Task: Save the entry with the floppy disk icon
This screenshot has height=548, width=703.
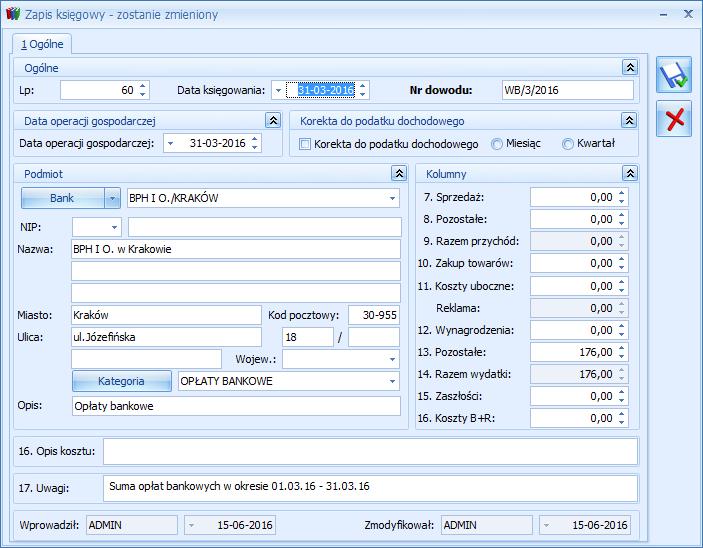Action: [674, 75]
